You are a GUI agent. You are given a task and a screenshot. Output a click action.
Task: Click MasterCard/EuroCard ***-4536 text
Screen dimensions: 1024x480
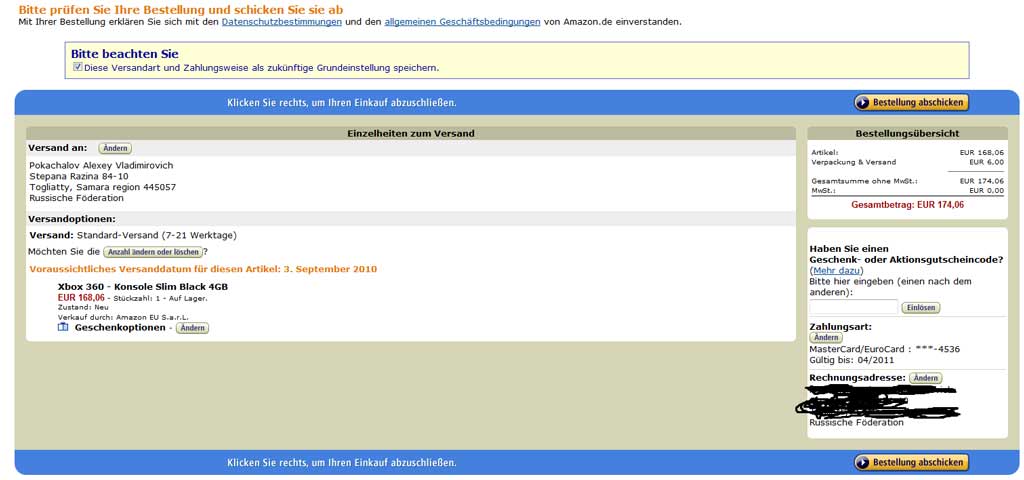885,349
